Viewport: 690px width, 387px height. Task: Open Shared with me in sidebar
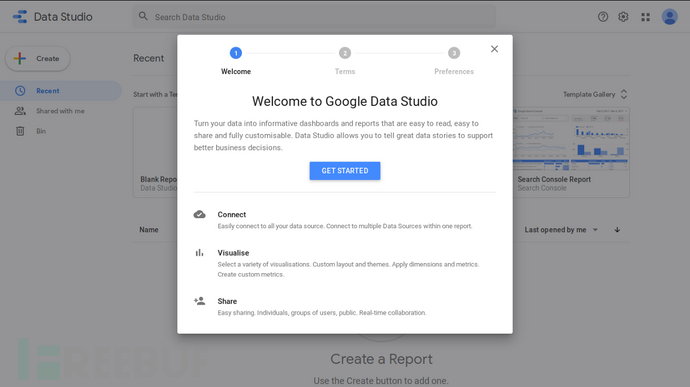(x=60, y=111)
